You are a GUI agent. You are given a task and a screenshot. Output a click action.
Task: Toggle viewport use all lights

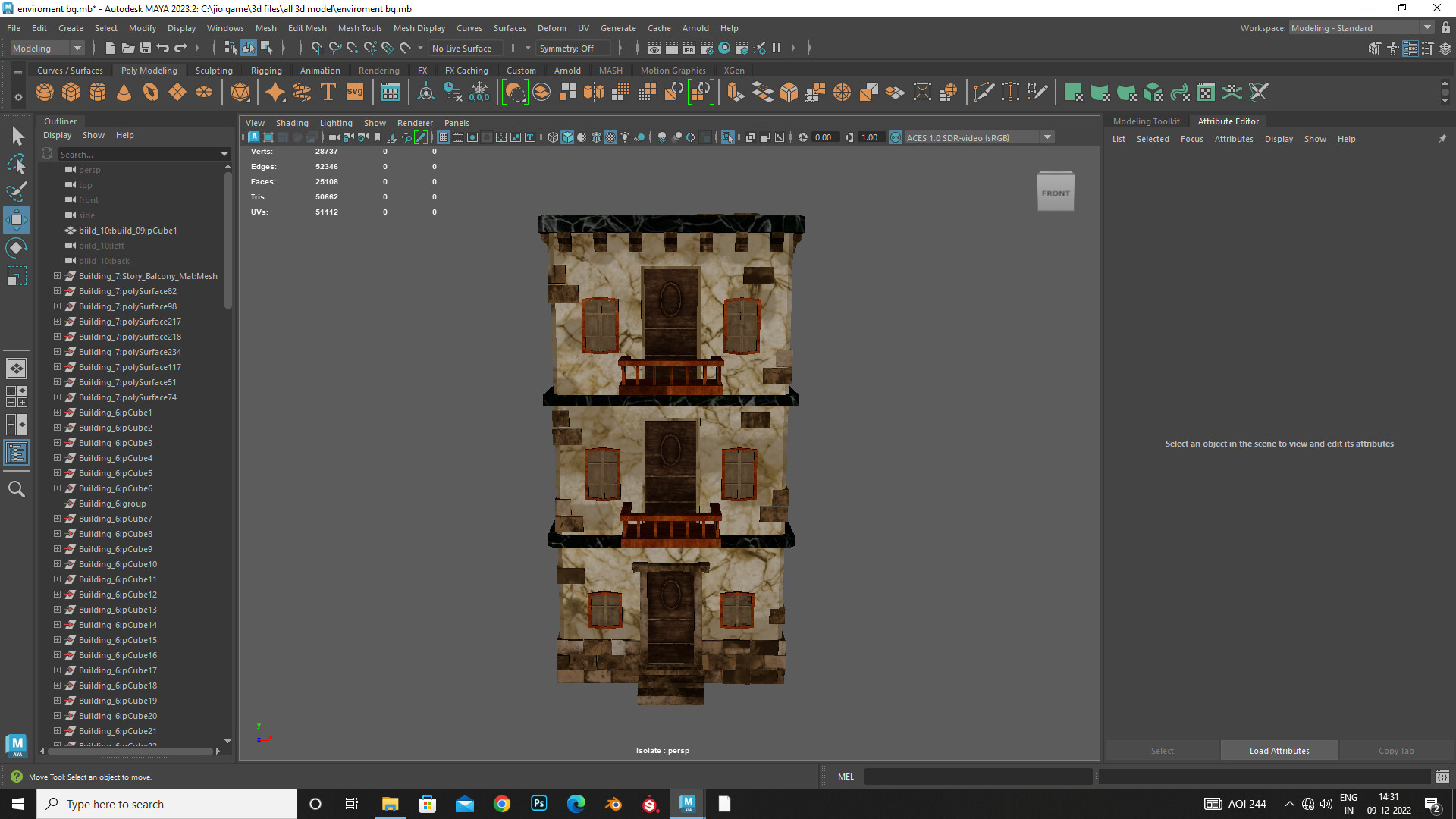tap(625, 137)
